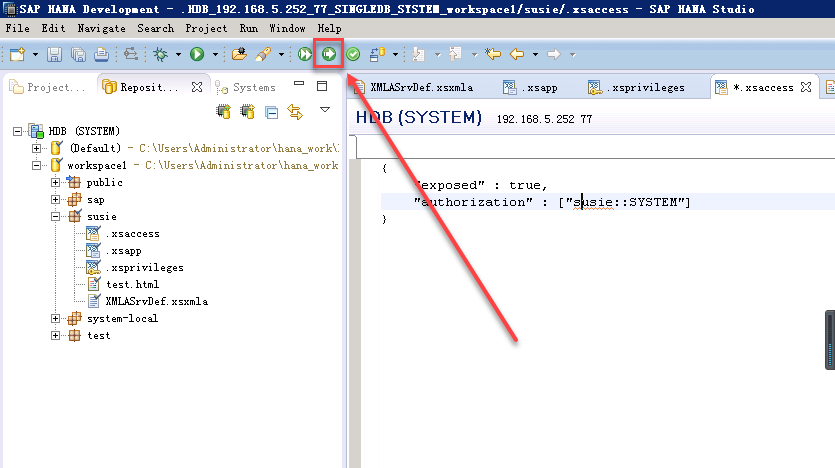Viewport: 835px width, 468px height.
Task: Click the green Run play icon
Action: click(197, 54)
